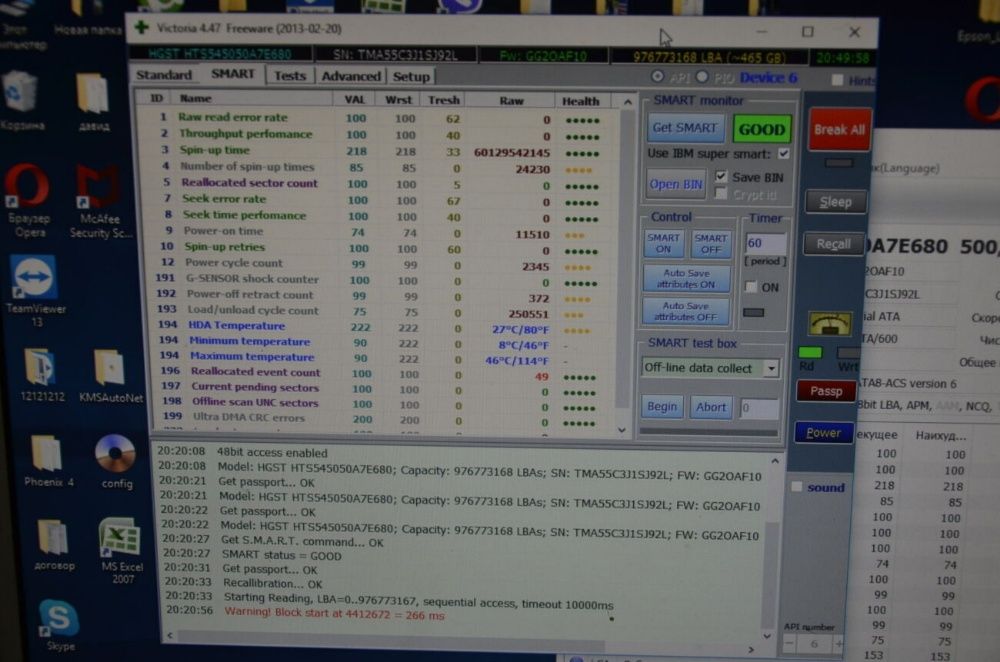The width and height of the screenshot is (1000, 662).
Task: Expand the Off-line data collect dropdown
Action: click(x=772, y=368)
